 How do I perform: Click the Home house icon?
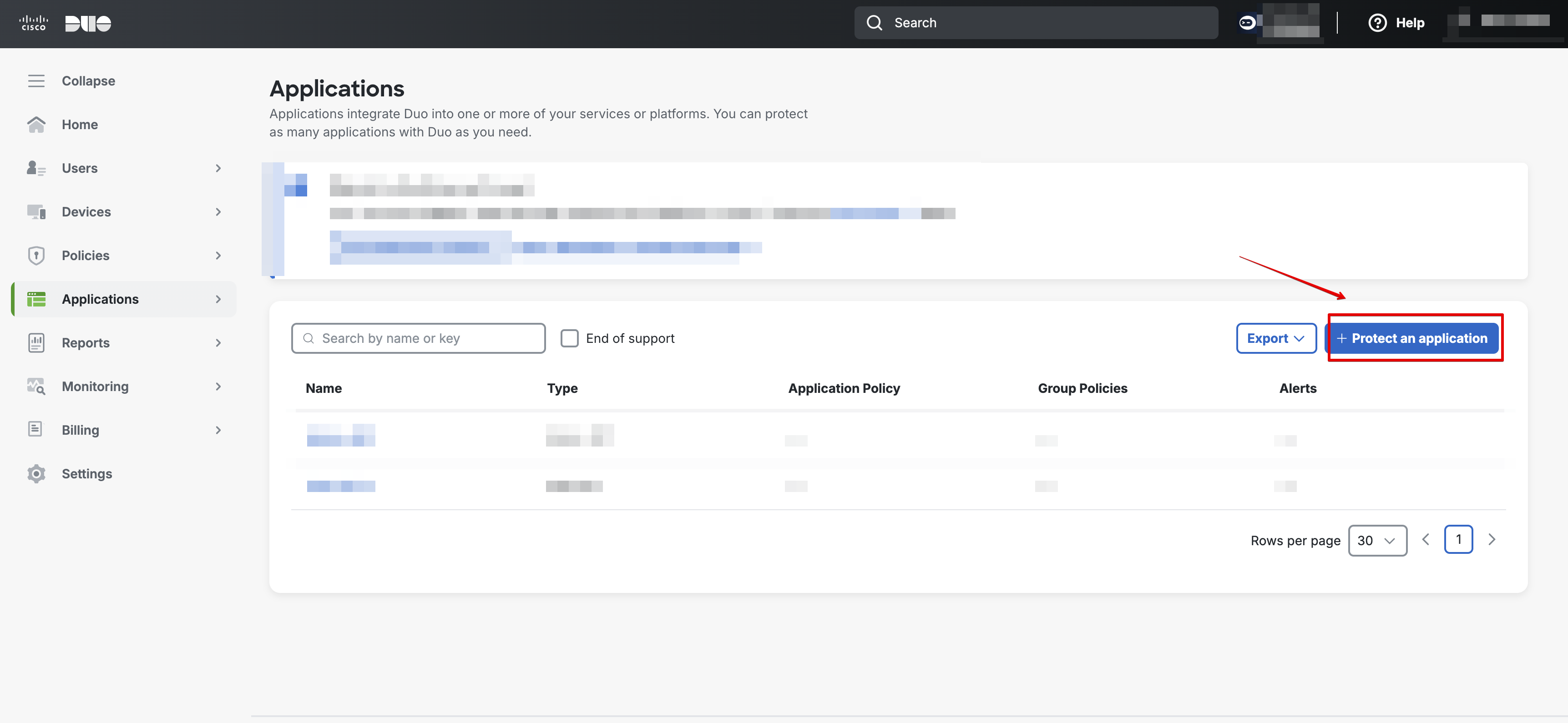click(36, 125)
